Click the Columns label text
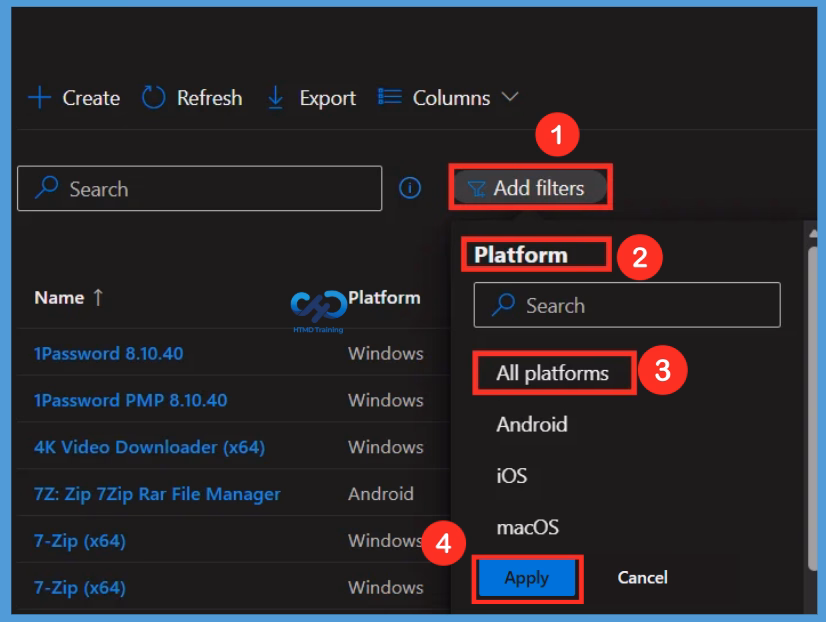Image resolution: width=826 pixels, height=622 pixels. (451, 98)
